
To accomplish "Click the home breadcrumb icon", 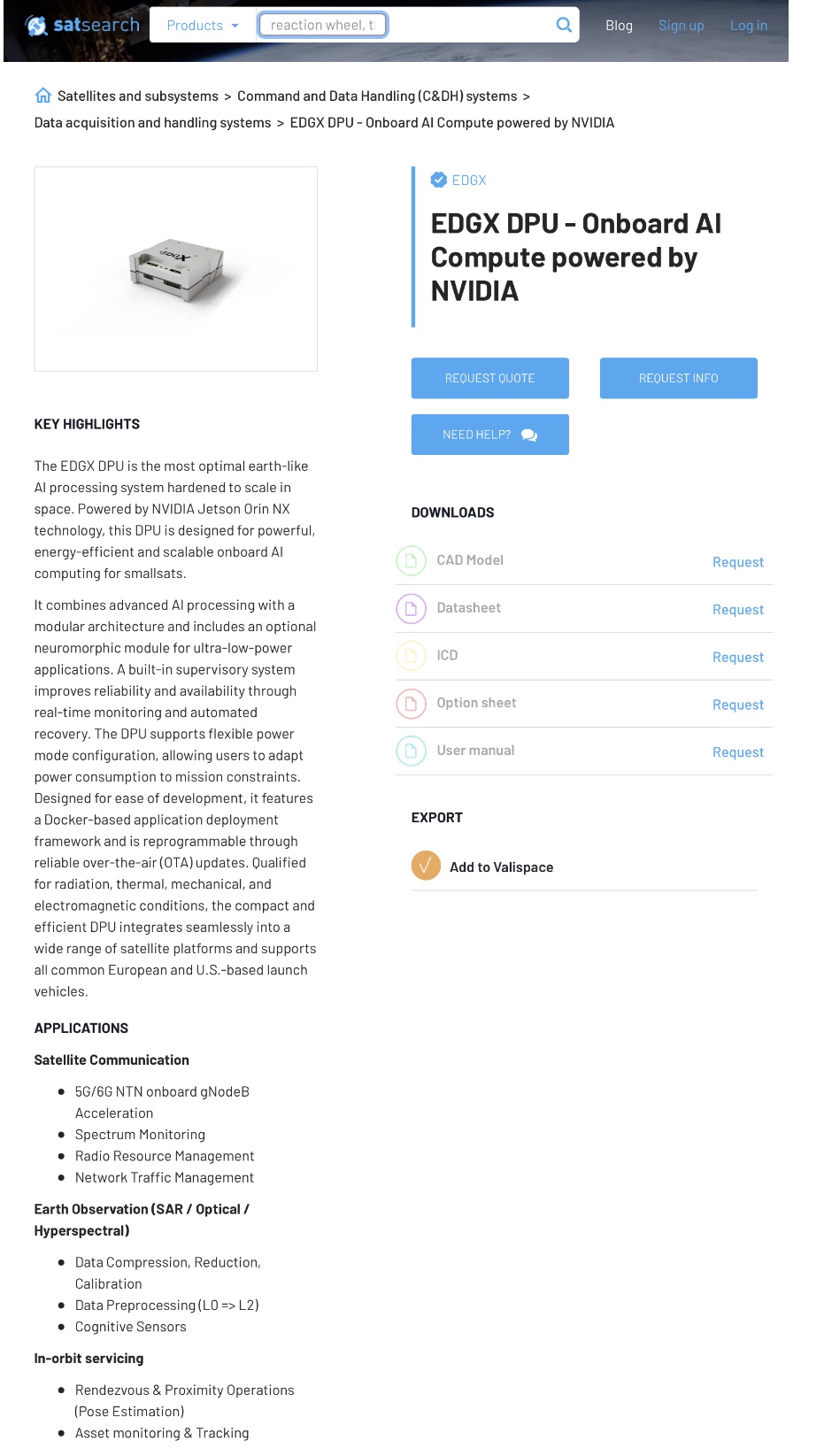I will tap(42, 96).
